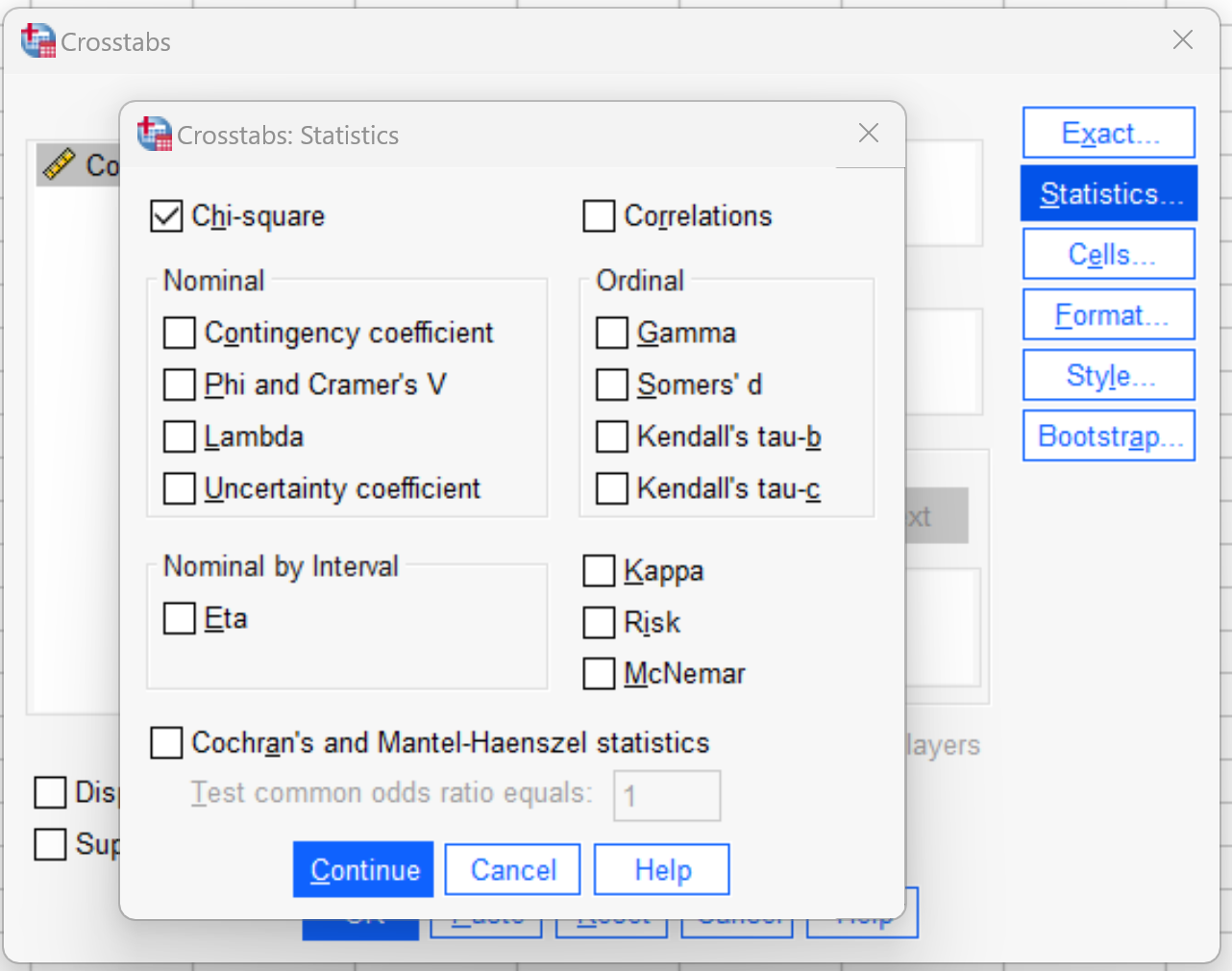1232x971 pixels.
Task: Close the Crosstabs: Statistics dialog
Action: [x=869, y=133]
